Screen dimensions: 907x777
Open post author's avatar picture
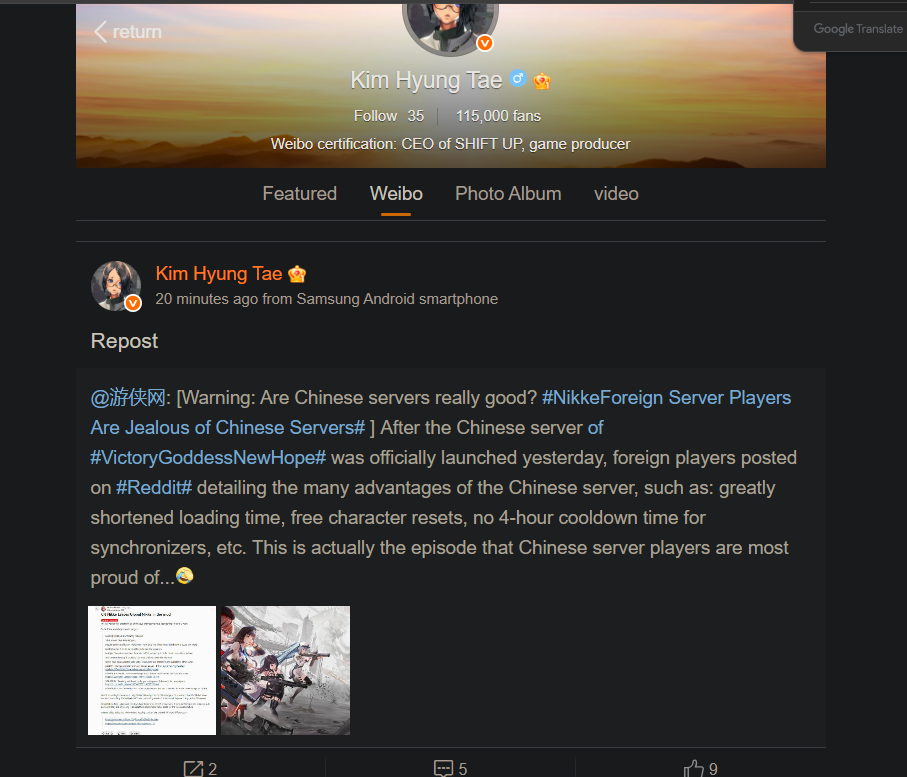(x=116, y=286)
